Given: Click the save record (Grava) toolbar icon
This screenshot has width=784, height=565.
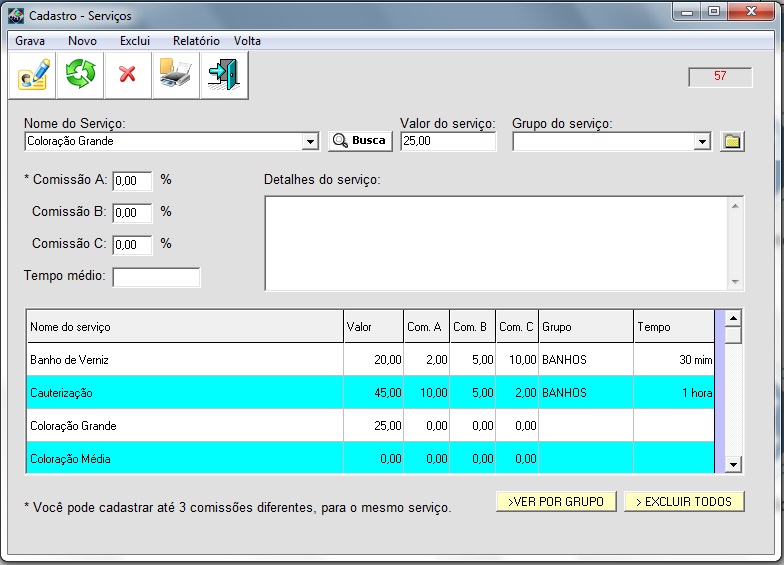Looking at the screenshot, I should point(32,76).
